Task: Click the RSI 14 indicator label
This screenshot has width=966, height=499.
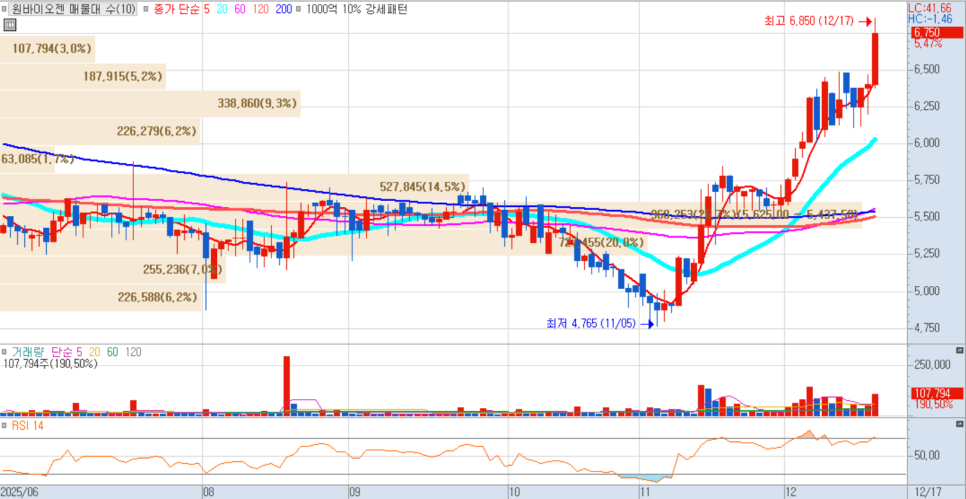Action: click(x=27, y=425)
